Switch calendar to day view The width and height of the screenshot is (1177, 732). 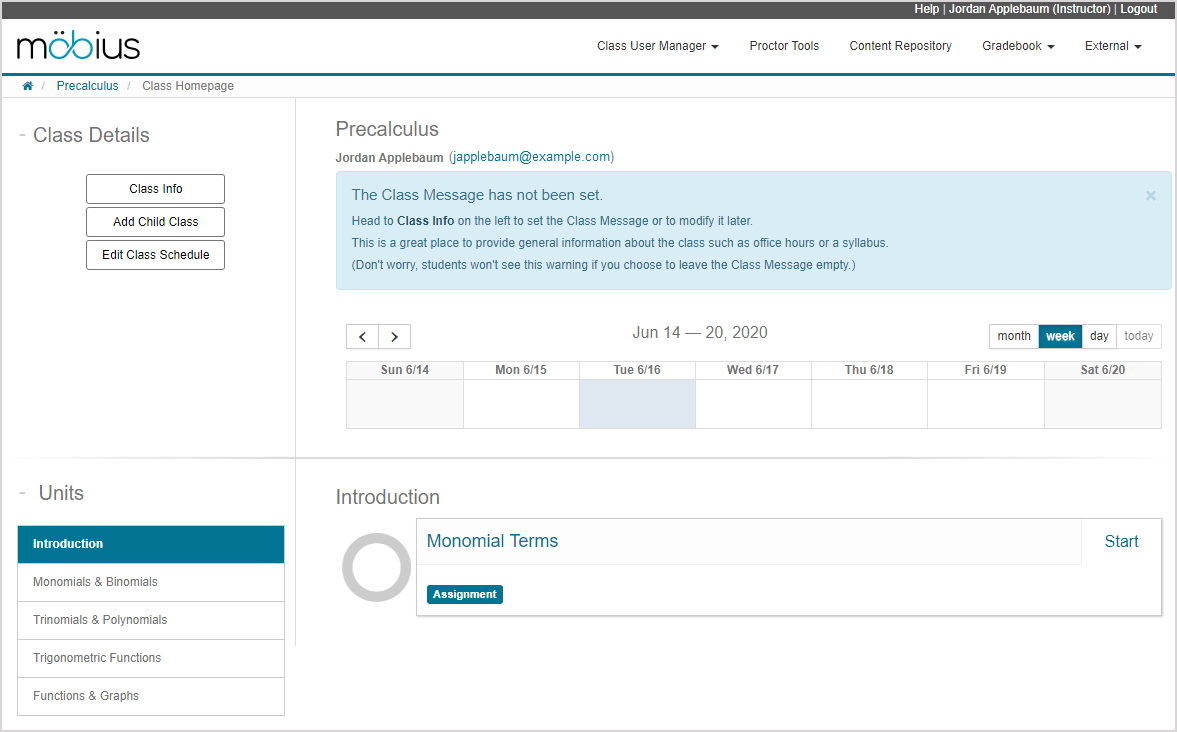tap(1099, 336)
